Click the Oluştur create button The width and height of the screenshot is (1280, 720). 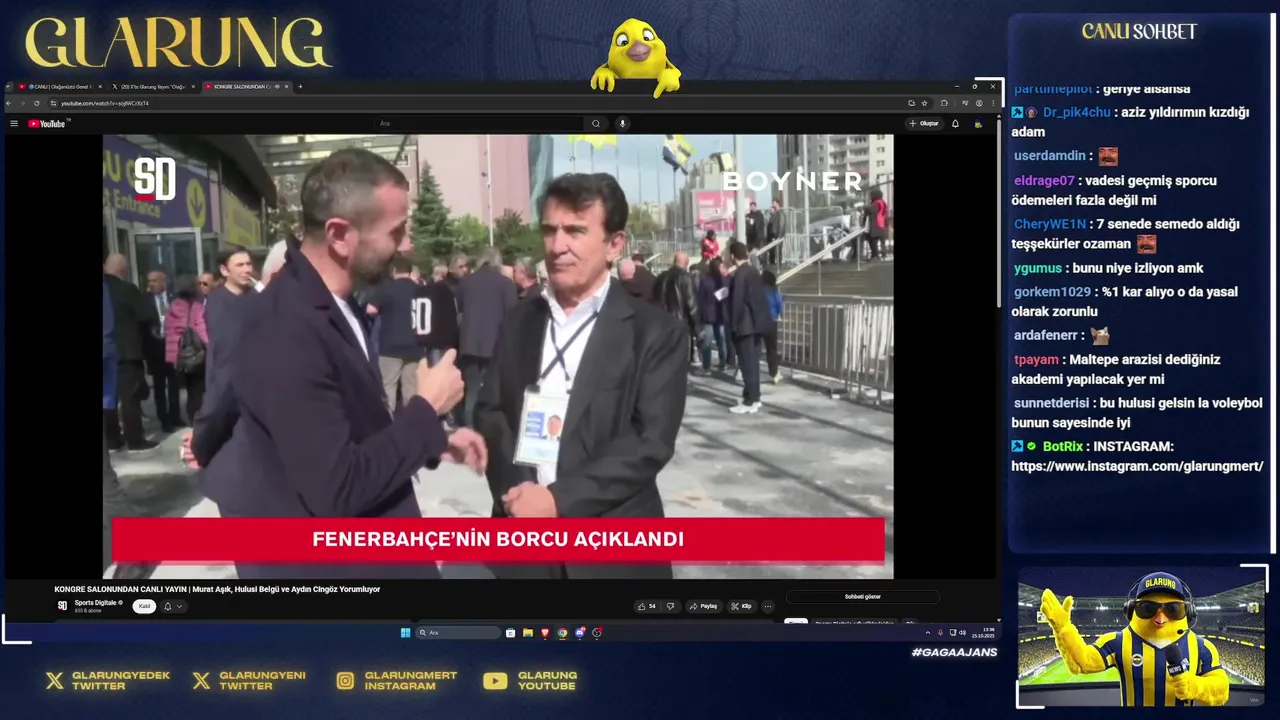tap(924, 123)
